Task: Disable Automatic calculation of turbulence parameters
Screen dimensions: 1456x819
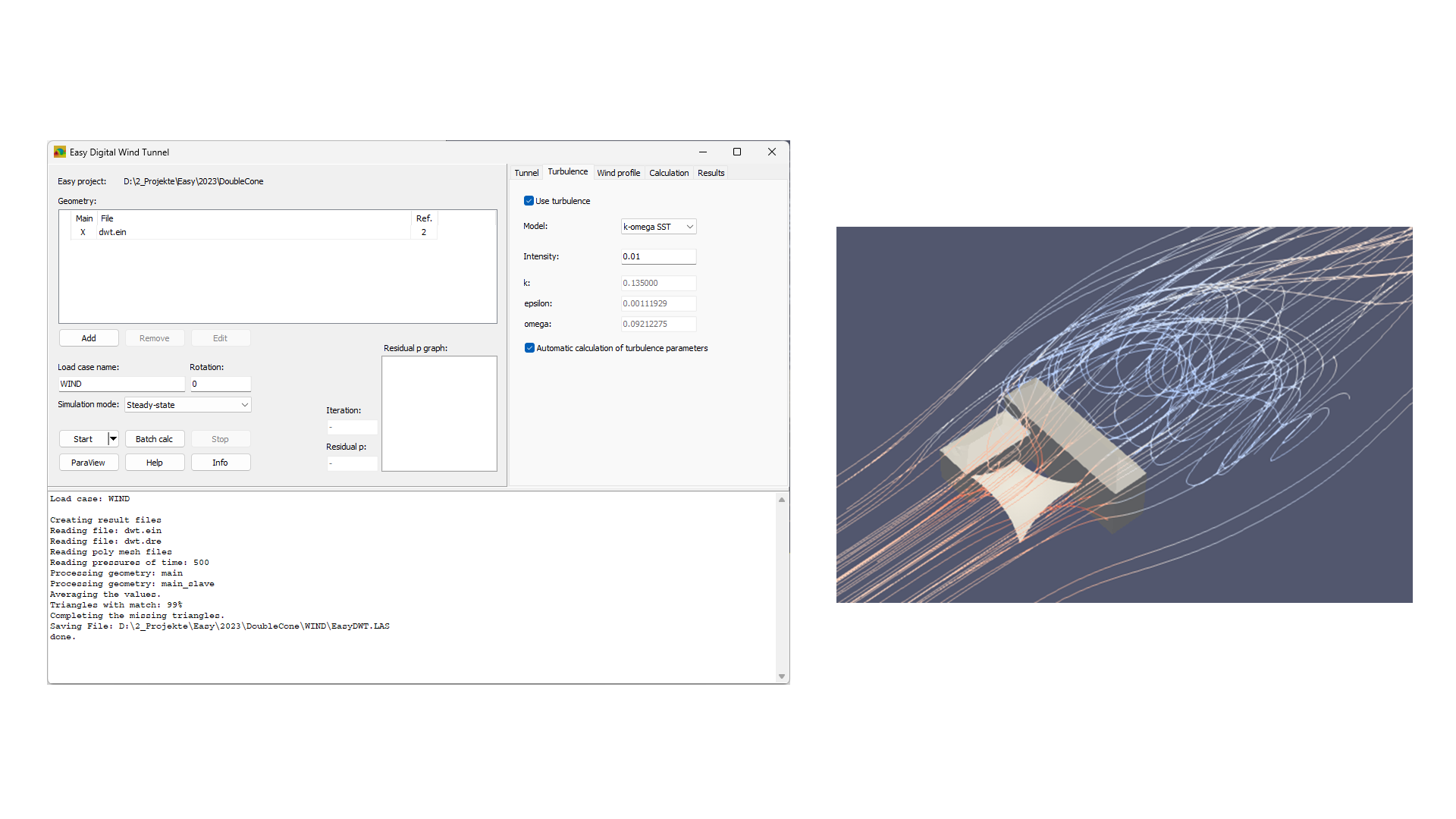Action: point(529,348)
